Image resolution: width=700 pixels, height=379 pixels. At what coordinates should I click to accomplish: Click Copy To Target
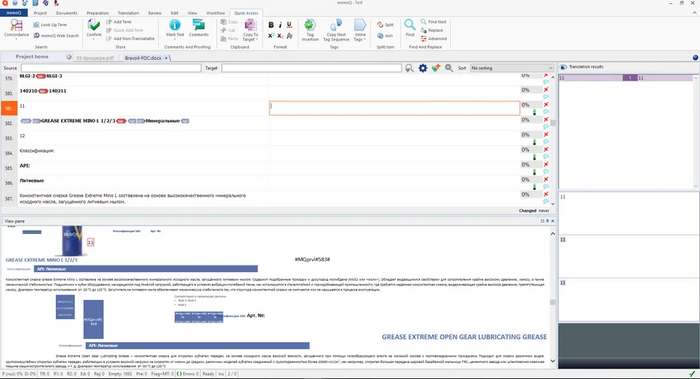click(250, 30)
